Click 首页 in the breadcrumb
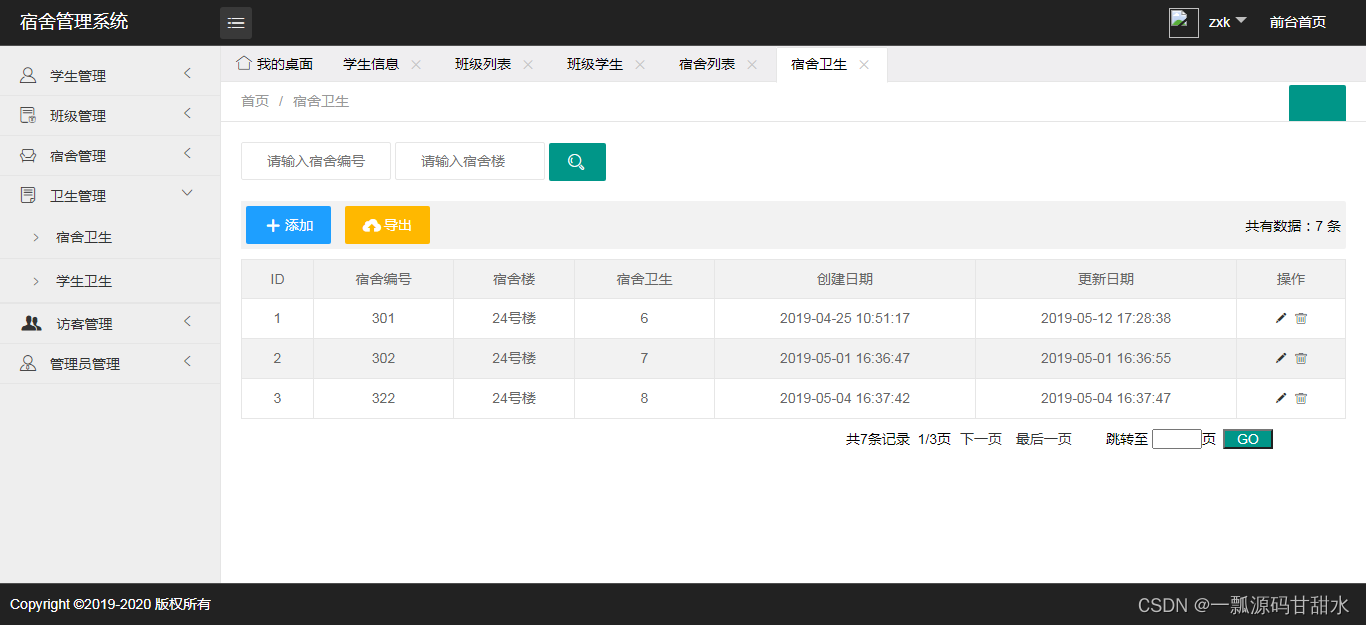Viewport: 1366px width, 625px height. (x=255, y=101)
